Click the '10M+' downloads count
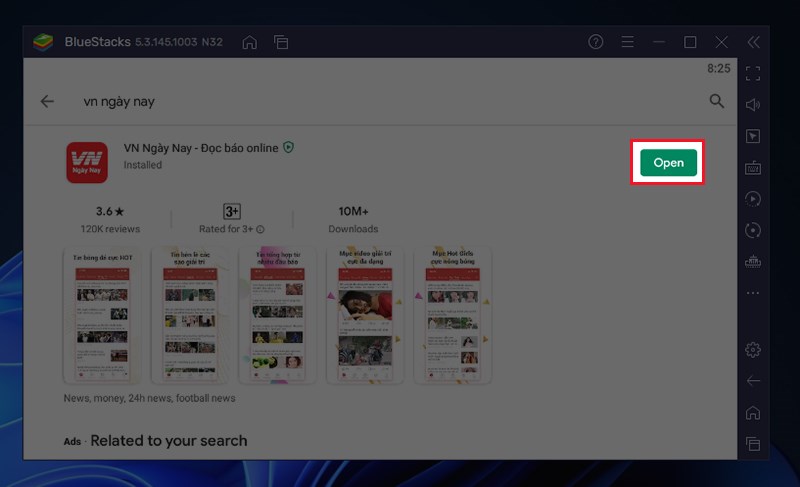 (x=353, y=211)
